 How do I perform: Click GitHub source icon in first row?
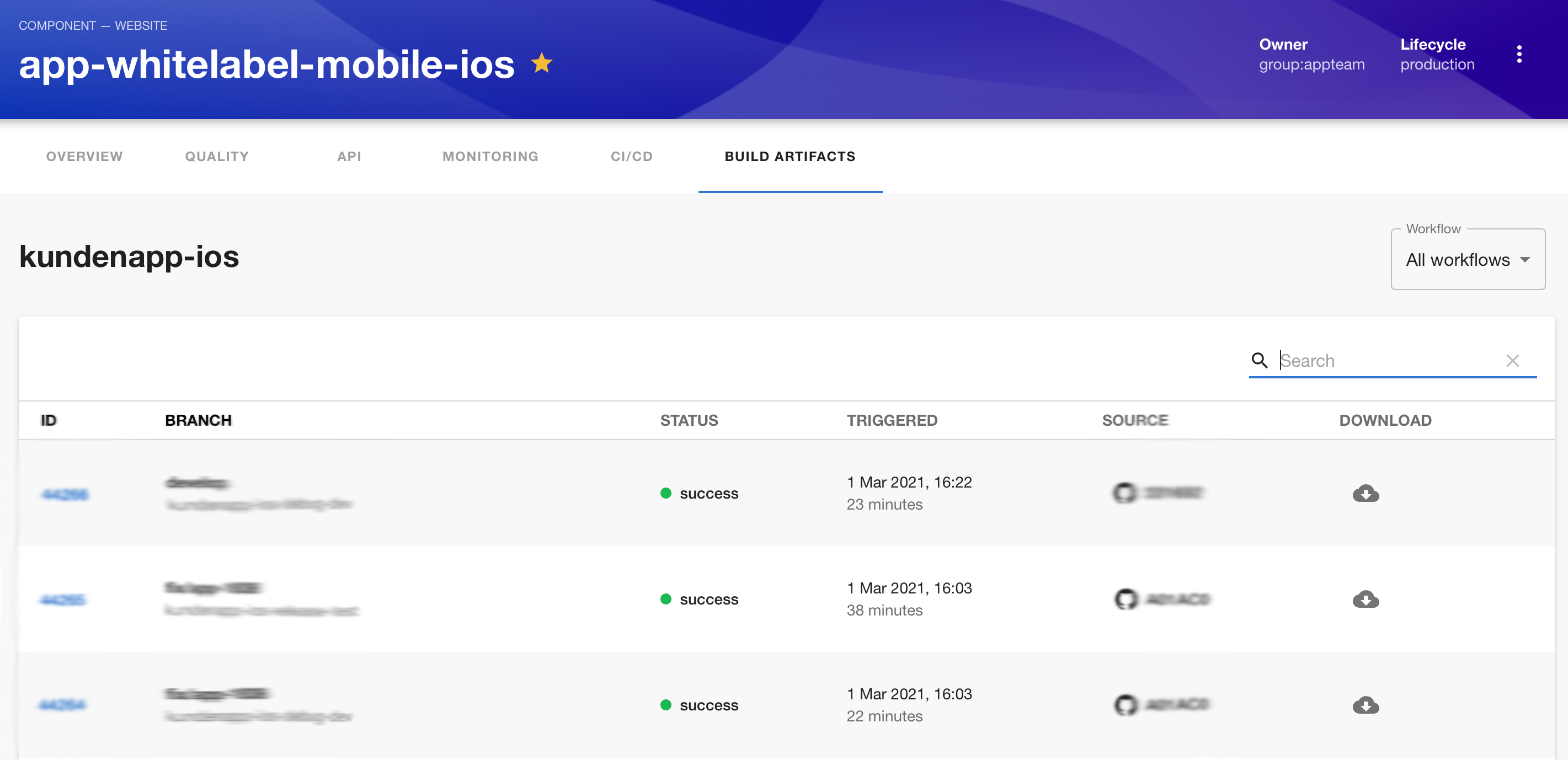(1125, 493)
